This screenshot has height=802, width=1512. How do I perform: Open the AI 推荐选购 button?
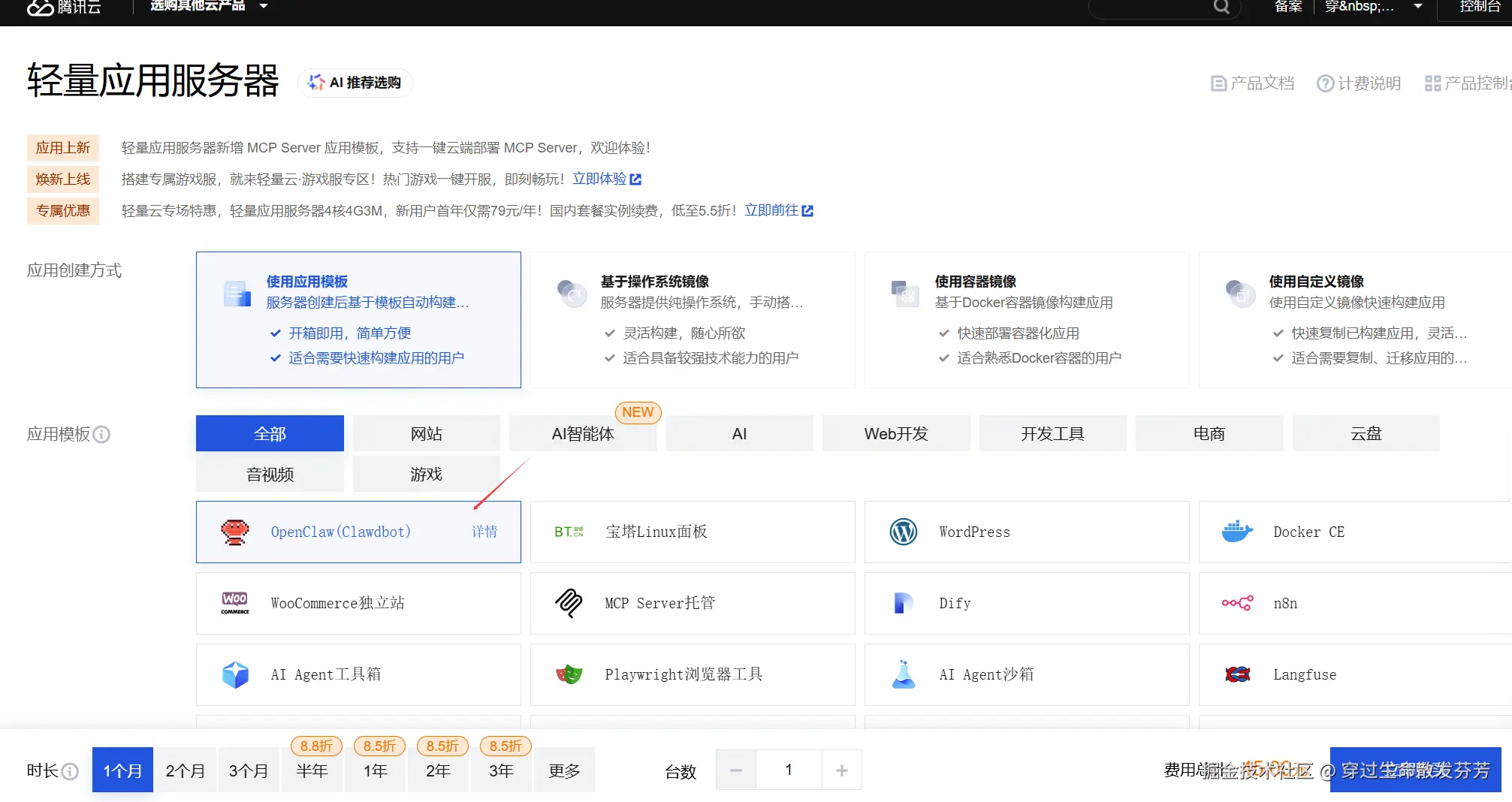(355, 82)
